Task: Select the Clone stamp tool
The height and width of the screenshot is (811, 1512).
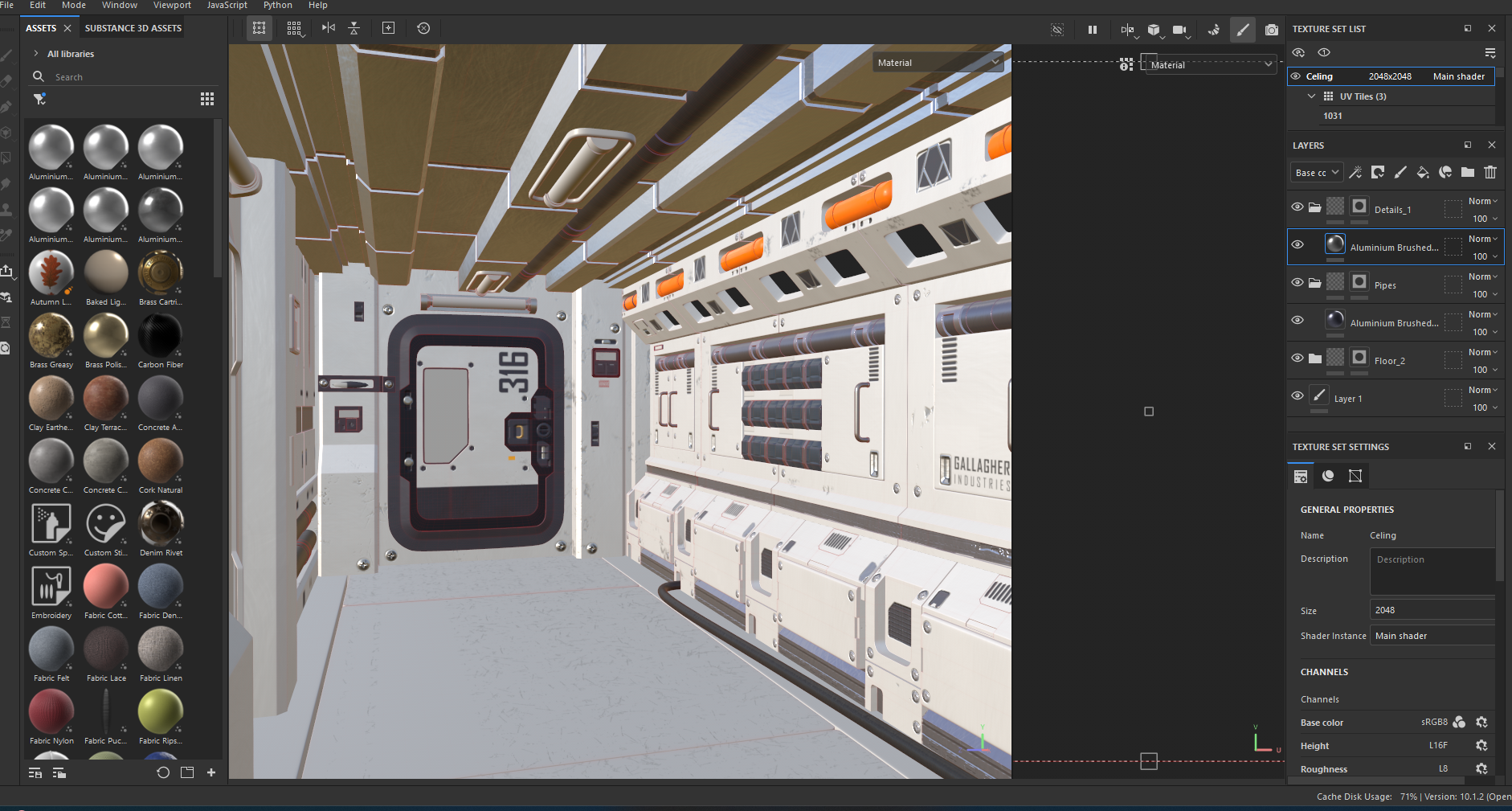Action: pyautogui.click(x=6, y=210)
